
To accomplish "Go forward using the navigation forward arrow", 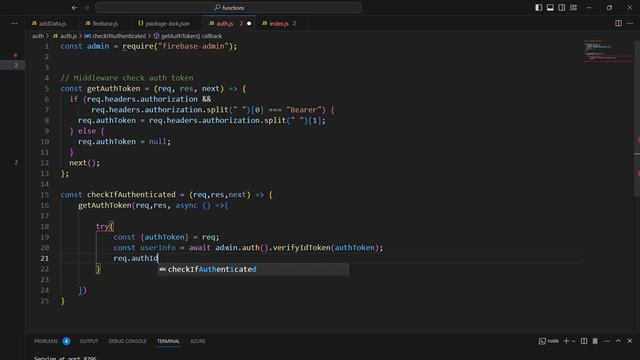I will 87,7.
